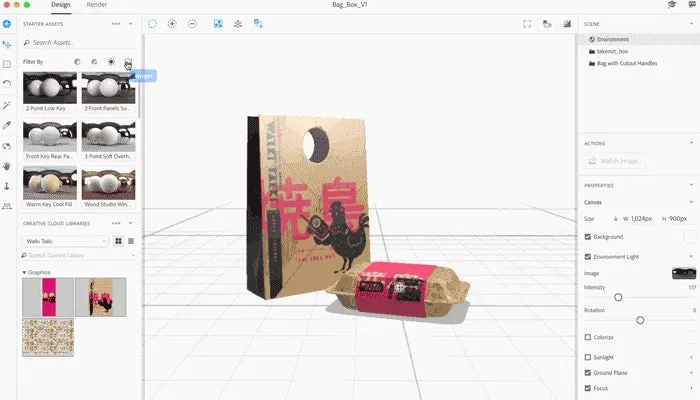Collapse the Graphics section triangle
Viewport: 700px width, 400px height.
point(24,272)
